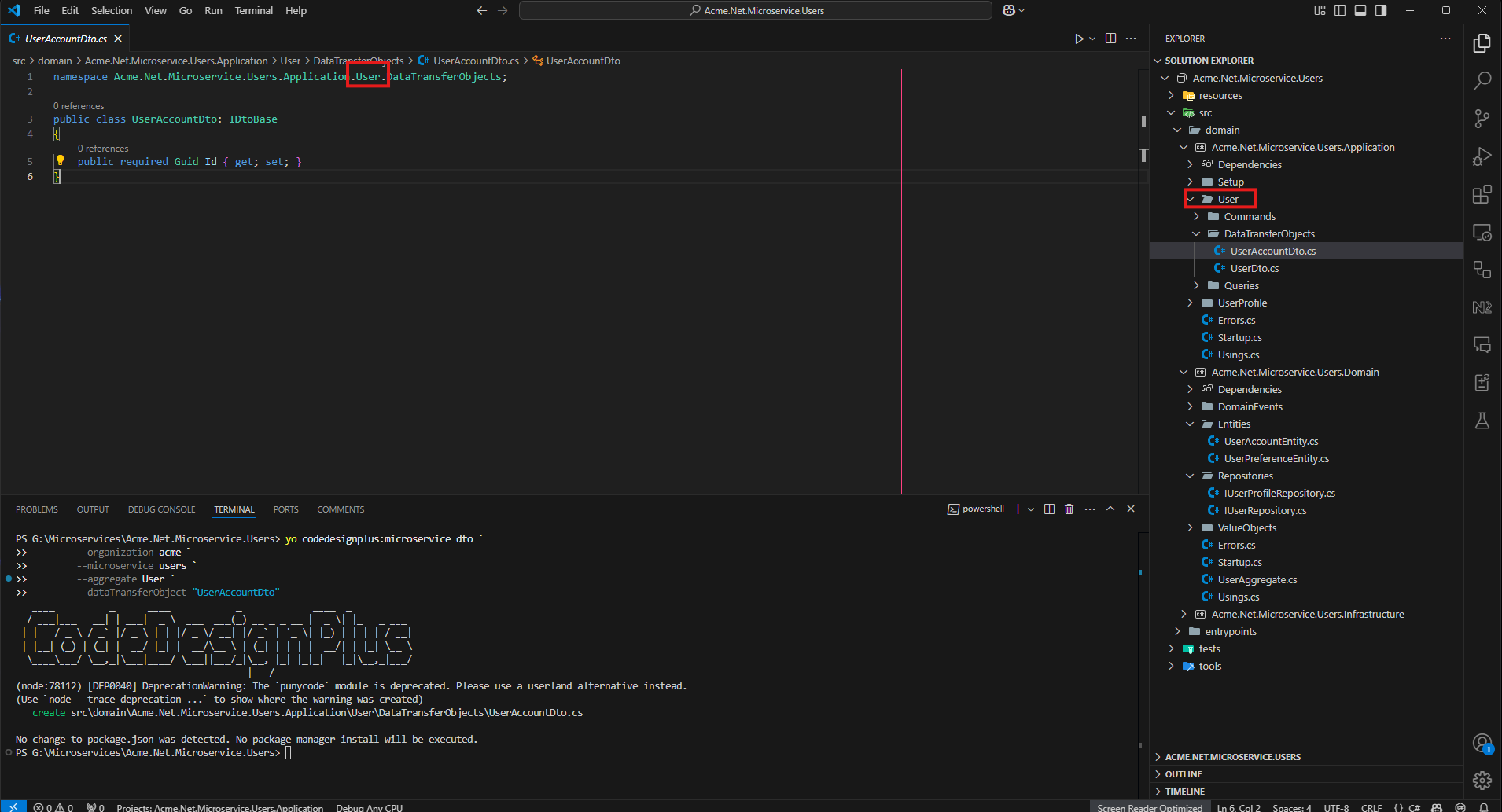Open Source Control view in activity bar
Image resolution: width=1502 pixels, height=812 pixels.
1482,119
